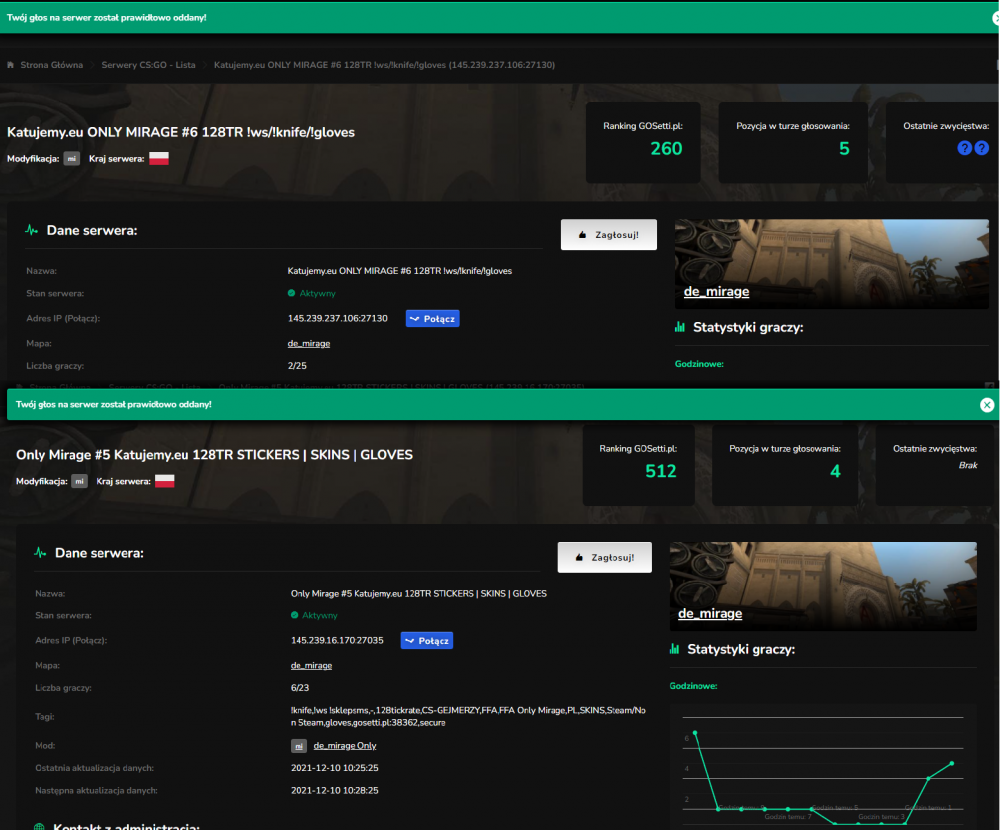Open de_mirage map link in #6 server data
Viewport: 1000px width, 830px height.
[309, 343]
